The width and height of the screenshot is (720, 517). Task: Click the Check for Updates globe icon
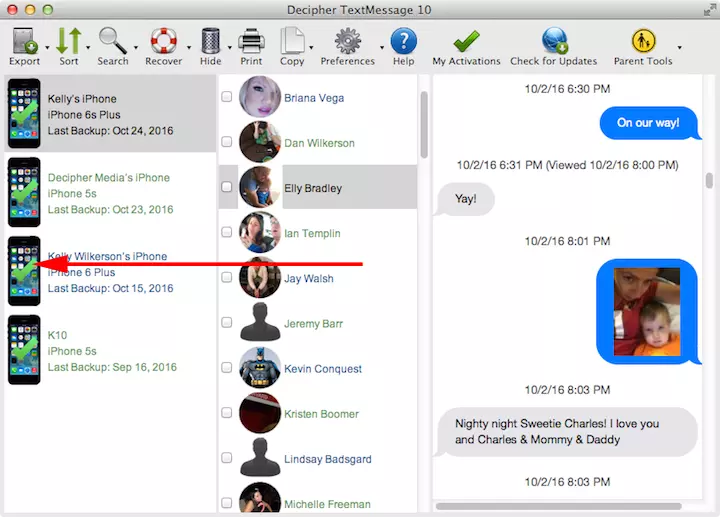tap(553, 42)
